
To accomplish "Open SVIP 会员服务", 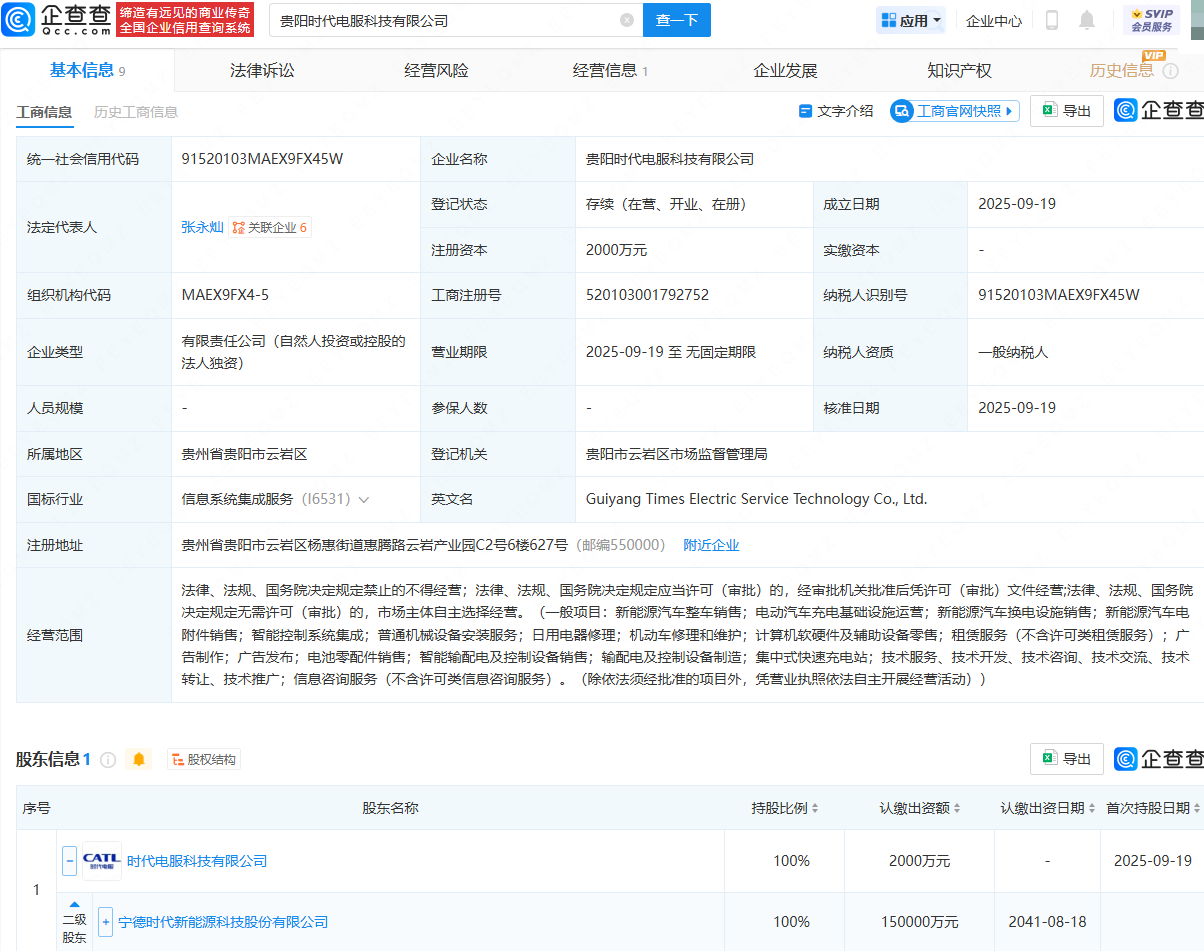I will pos(1151,20).
